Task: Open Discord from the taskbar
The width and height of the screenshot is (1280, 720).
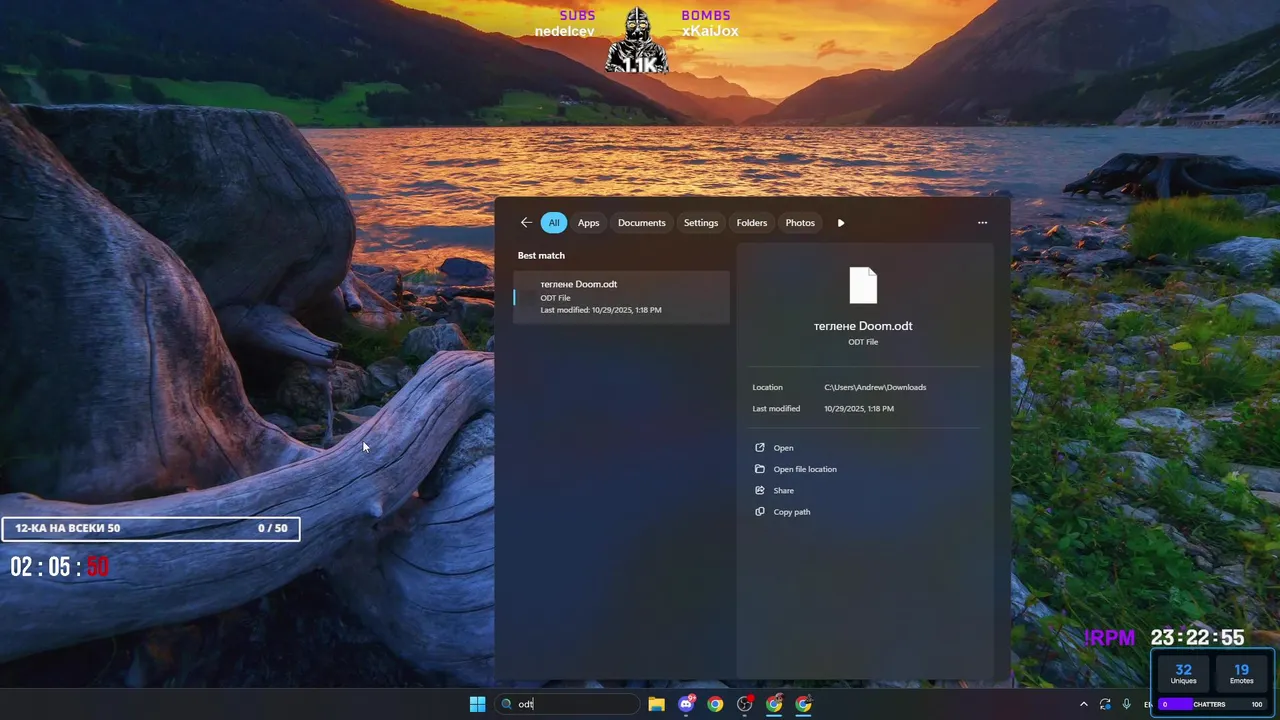Action: [686, 704]
